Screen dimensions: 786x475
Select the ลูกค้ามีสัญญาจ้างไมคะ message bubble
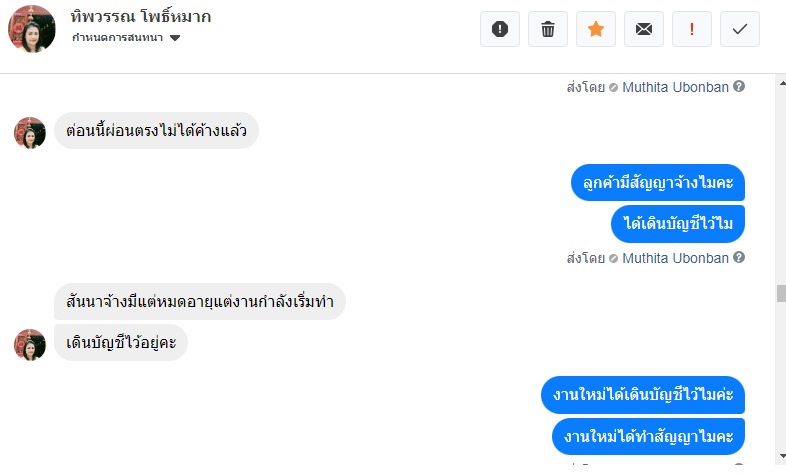coord(659,183)
